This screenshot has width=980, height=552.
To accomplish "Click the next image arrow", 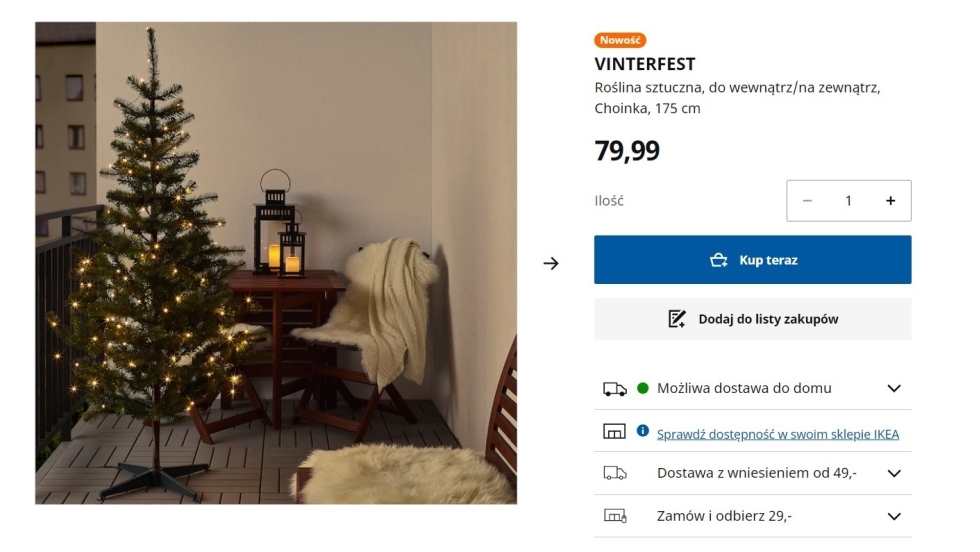I will [x=551, y=264].
